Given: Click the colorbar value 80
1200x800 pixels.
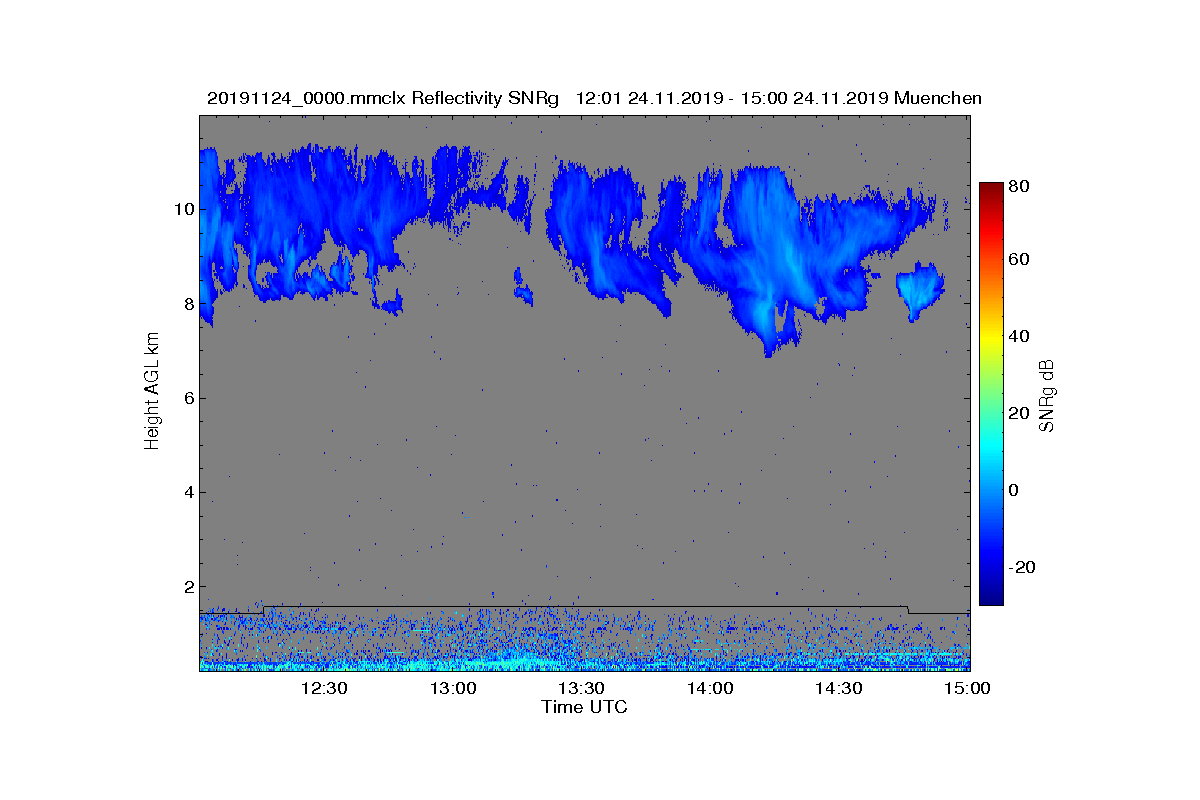Looking at the screenshot, I should 1020,186.
